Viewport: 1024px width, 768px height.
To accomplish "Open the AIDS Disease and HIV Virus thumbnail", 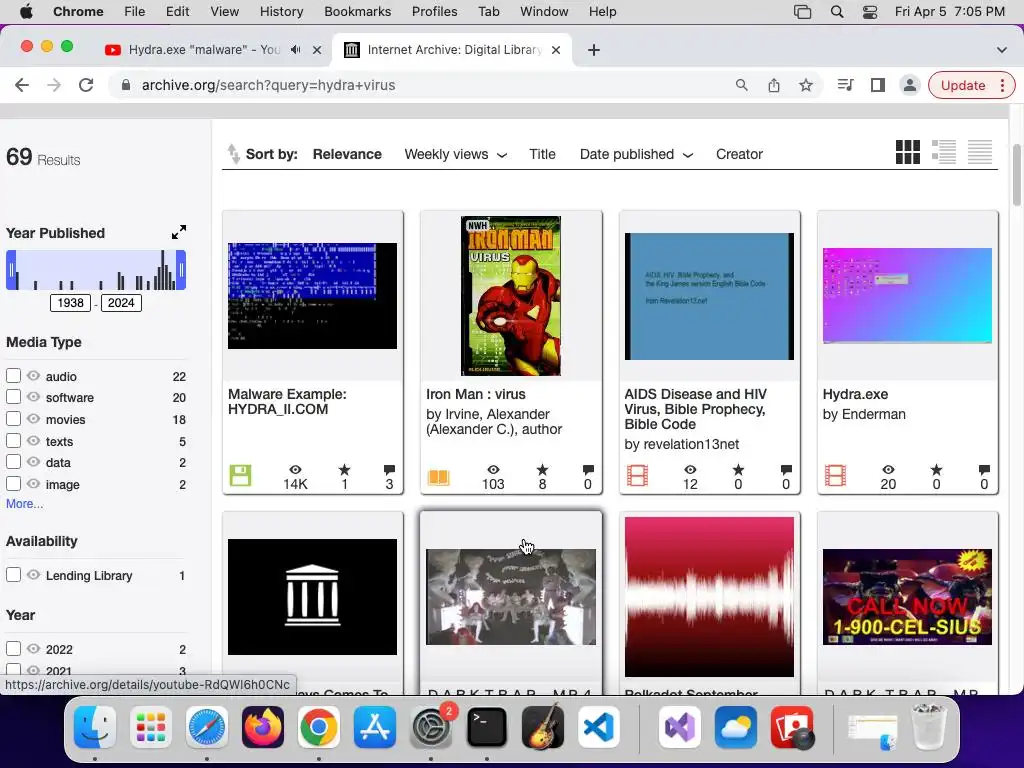I will 709,296.
